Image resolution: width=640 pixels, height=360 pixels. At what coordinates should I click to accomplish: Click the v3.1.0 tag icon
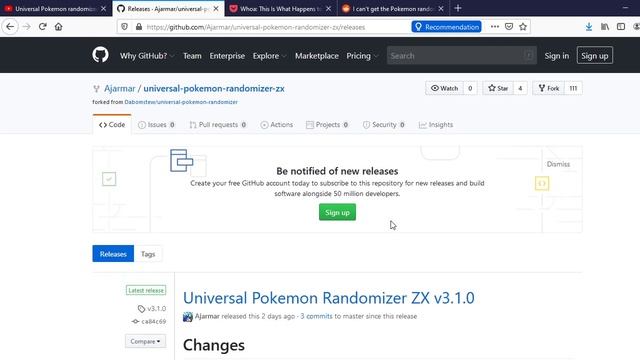[141, 309]
